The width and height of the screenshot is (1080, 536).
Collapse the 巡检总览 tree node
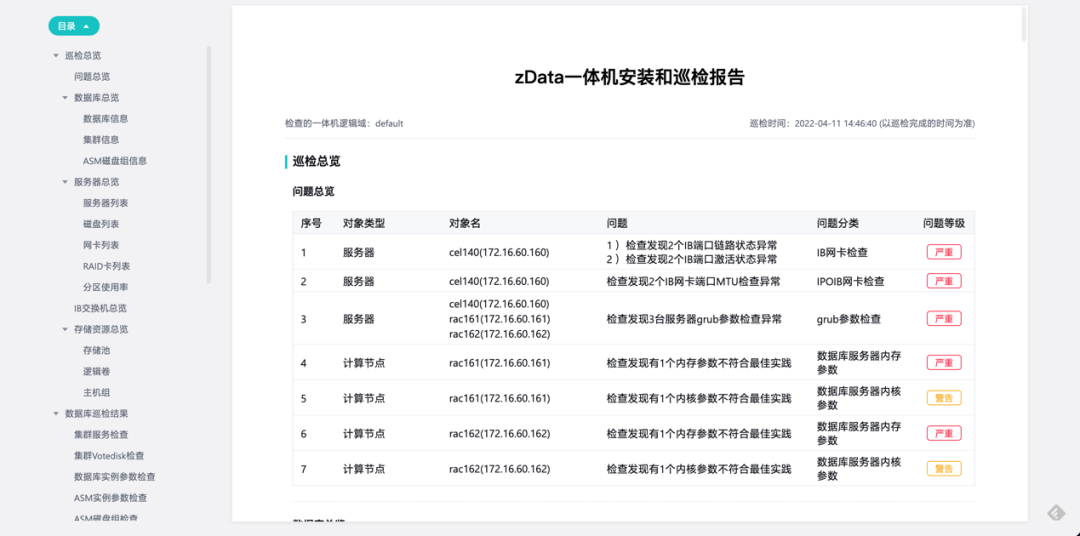click(x=56, y=56)
